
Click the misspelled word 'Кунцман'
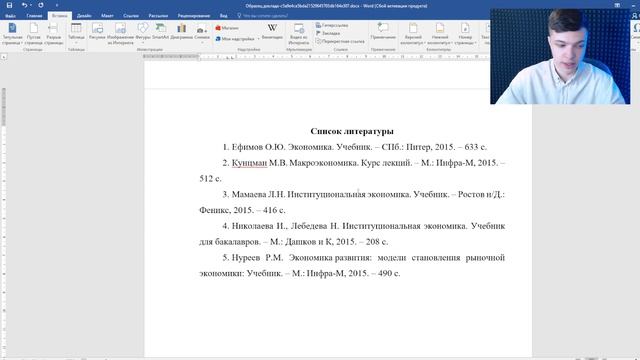coord(249,163)
